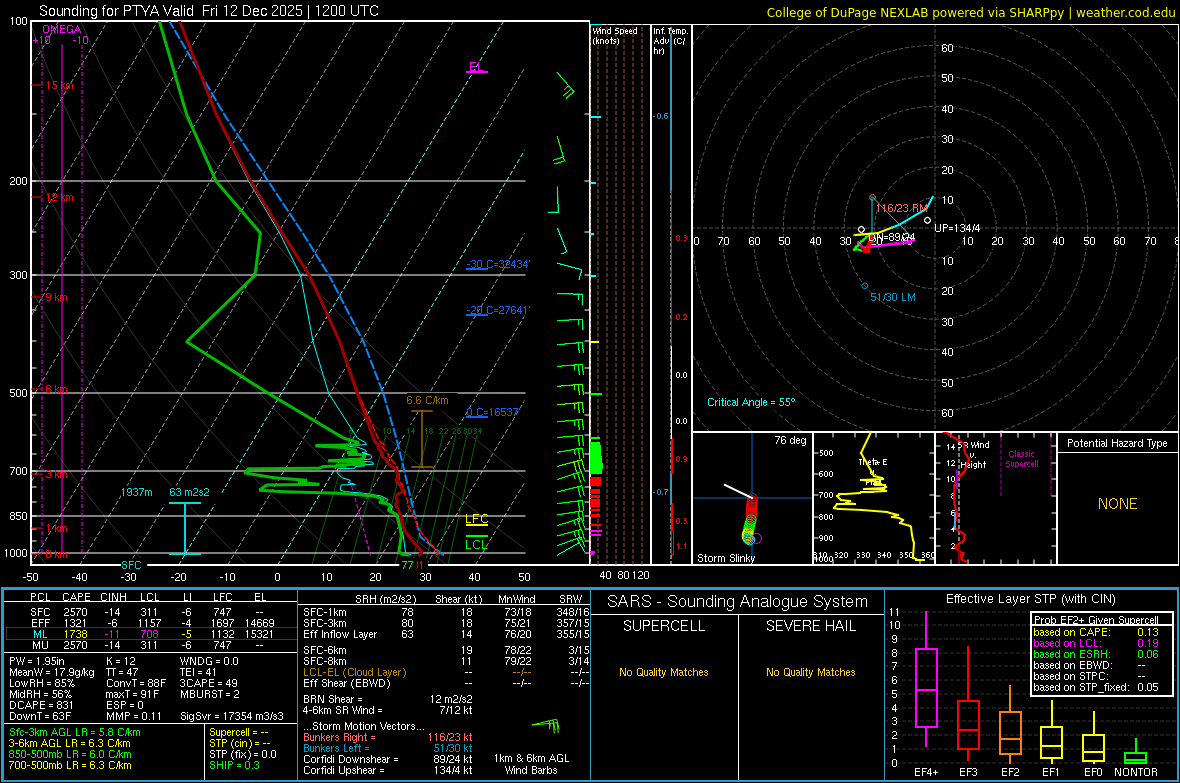Screen dimensions: 1180x783
Task: Click the STP (fix) = 0.0 value
Action: (243, 754)
